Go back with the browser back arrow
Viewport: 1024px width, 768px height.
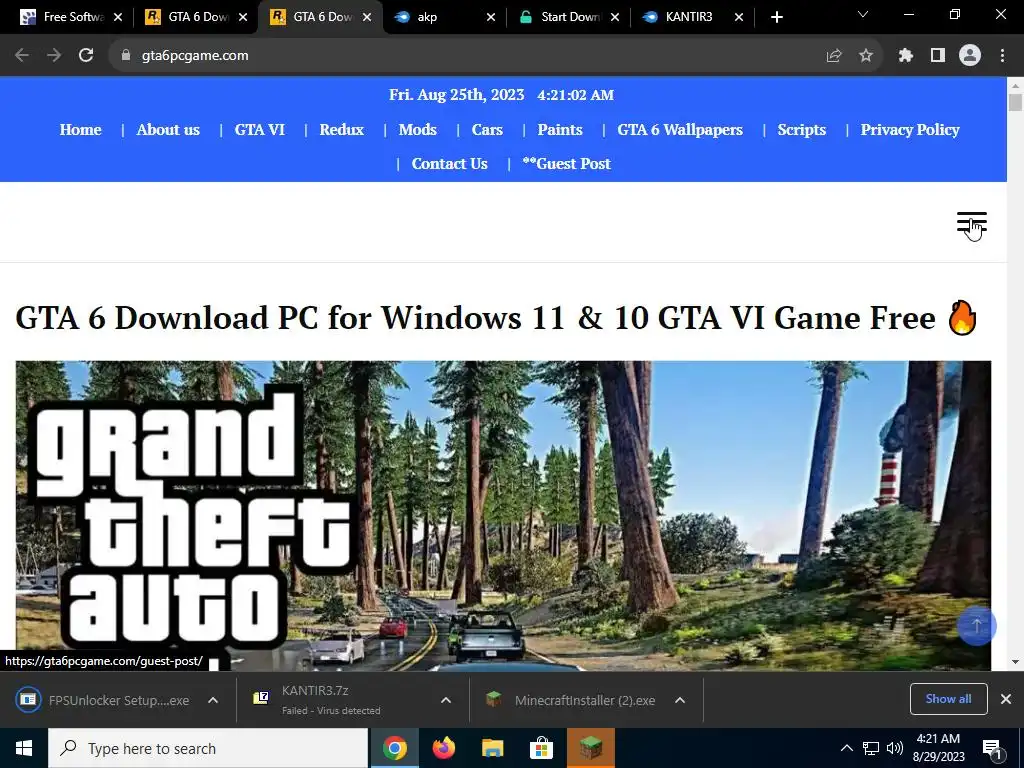tap(22, 56)
